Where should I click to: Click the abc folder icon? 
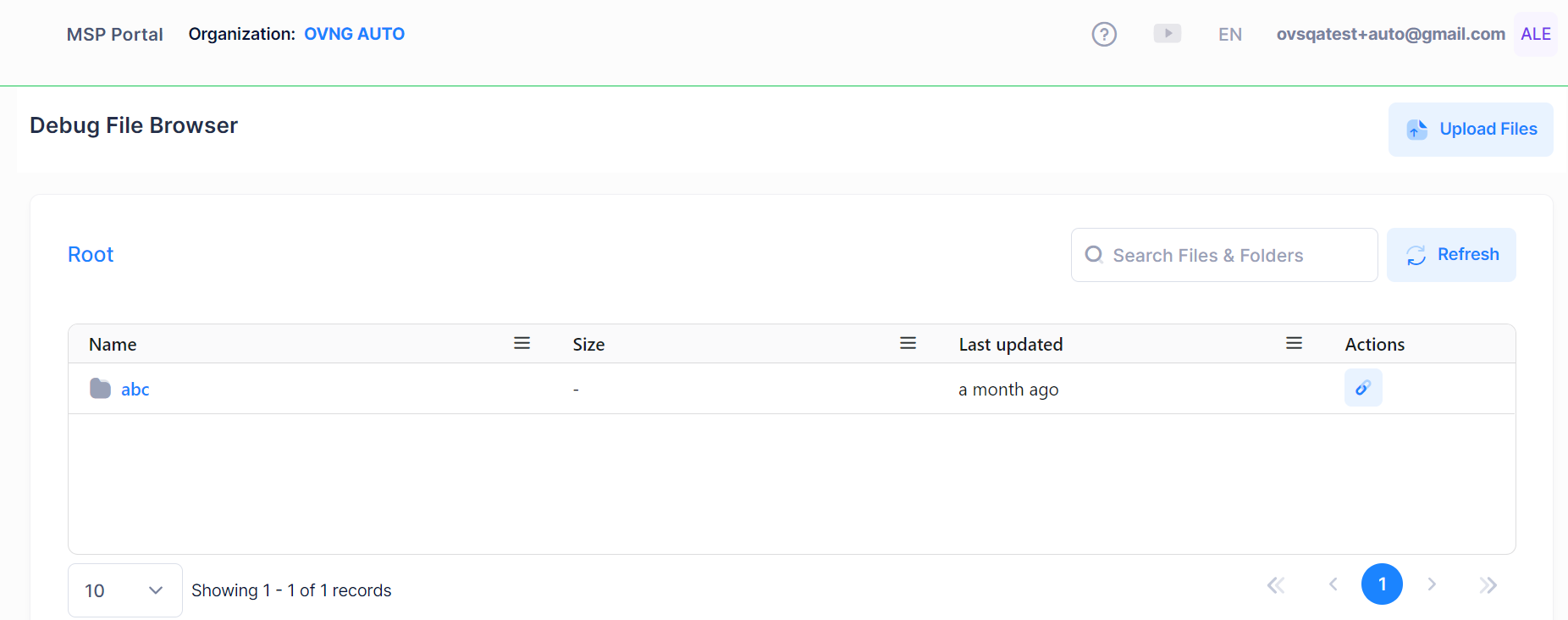click(101, 389)
